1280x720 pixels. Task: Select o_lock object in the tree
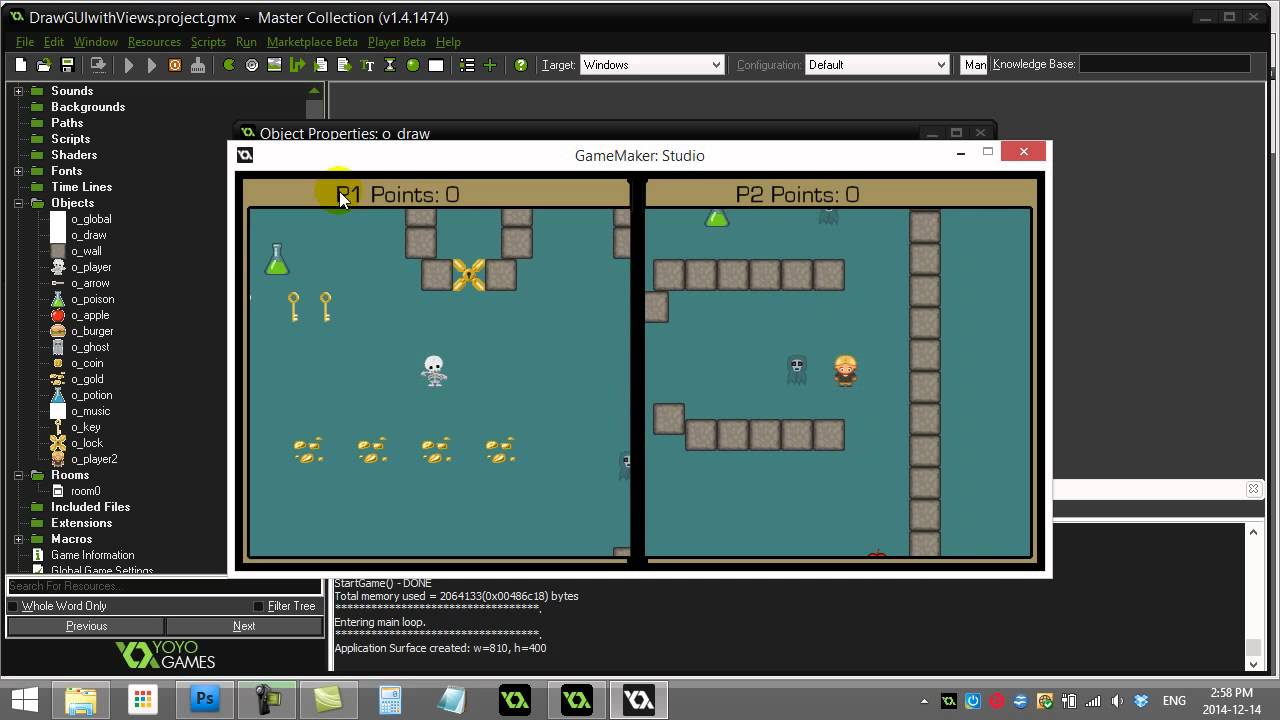click(x=87, y=443)
